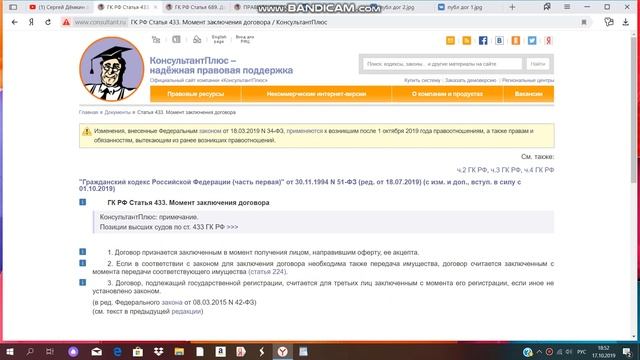Share page on Facebook
Screen dimensions: 640x360
pos(483,40)
